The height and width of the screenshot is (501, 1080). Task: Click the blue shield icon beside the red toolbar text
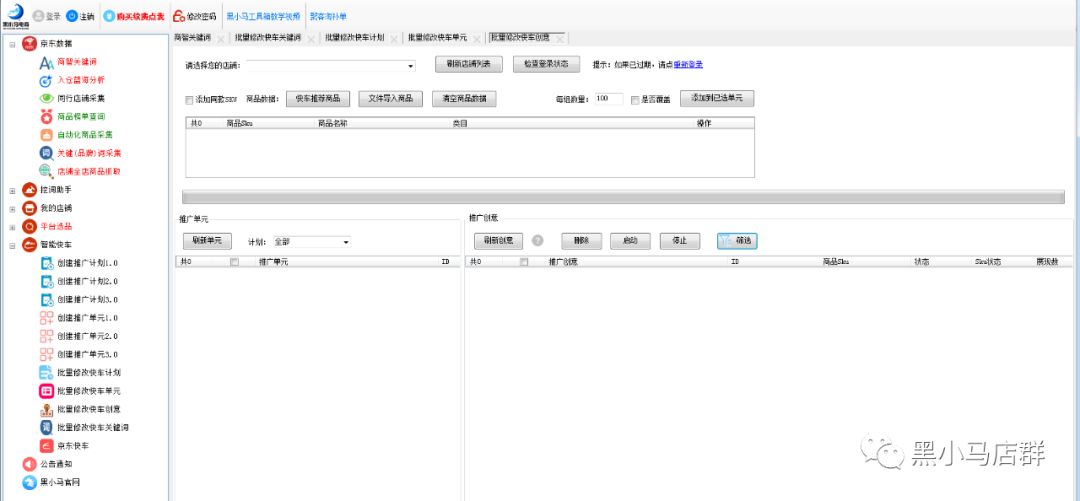click(x=109, y=16)
